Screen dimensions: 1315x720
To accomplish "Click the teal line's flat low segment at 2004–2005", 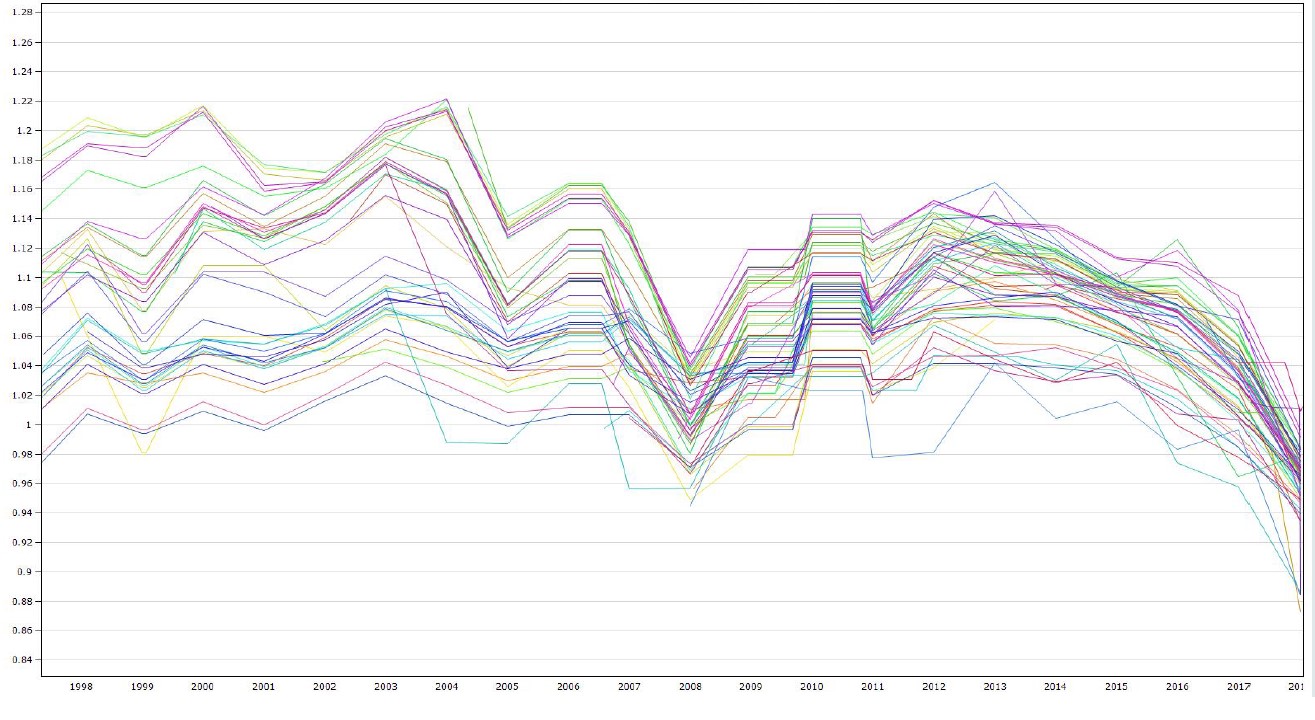I will (x=475, y=442).
